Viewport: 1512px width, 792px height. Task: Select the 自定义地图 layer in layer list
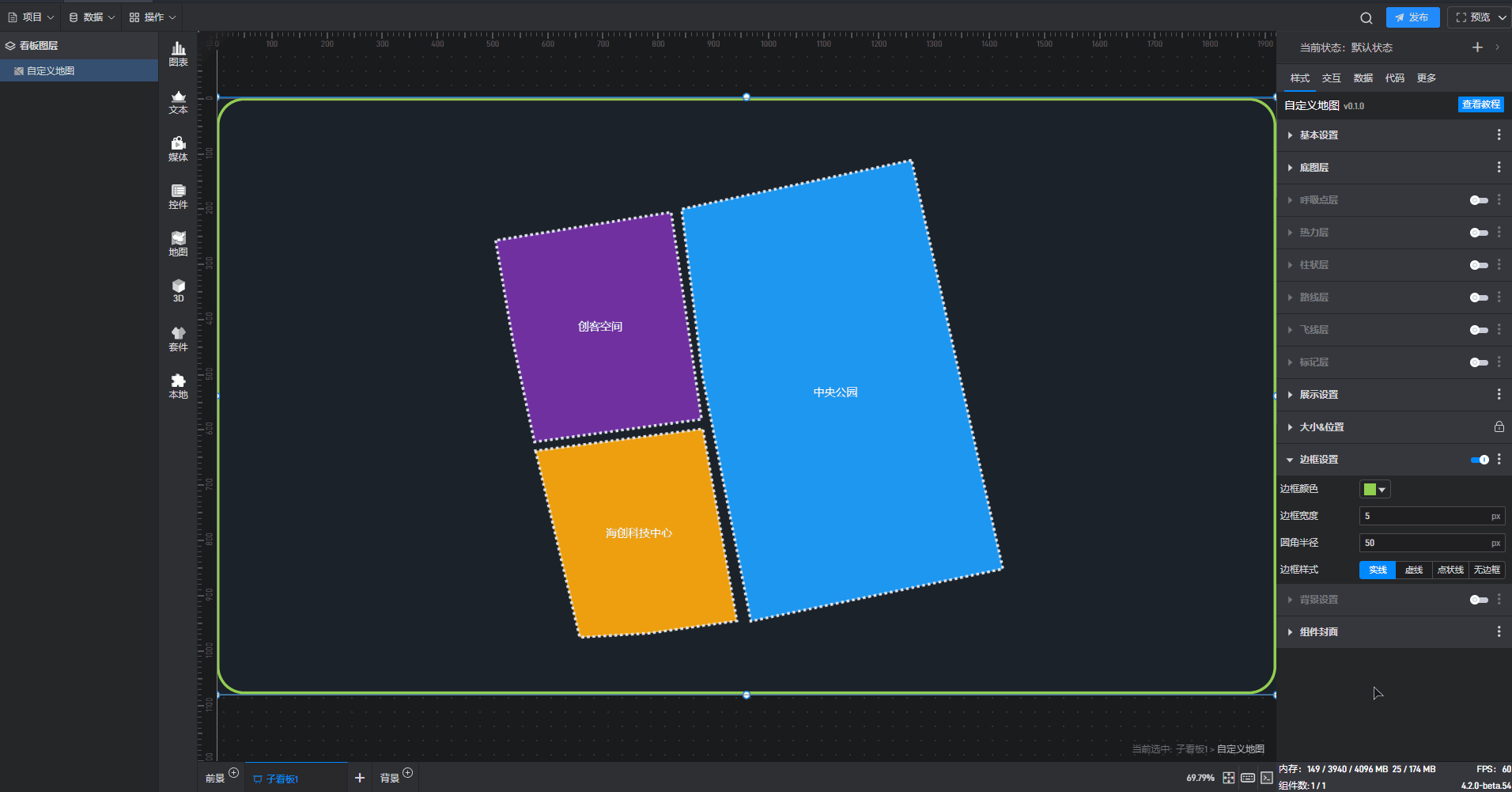79,70
